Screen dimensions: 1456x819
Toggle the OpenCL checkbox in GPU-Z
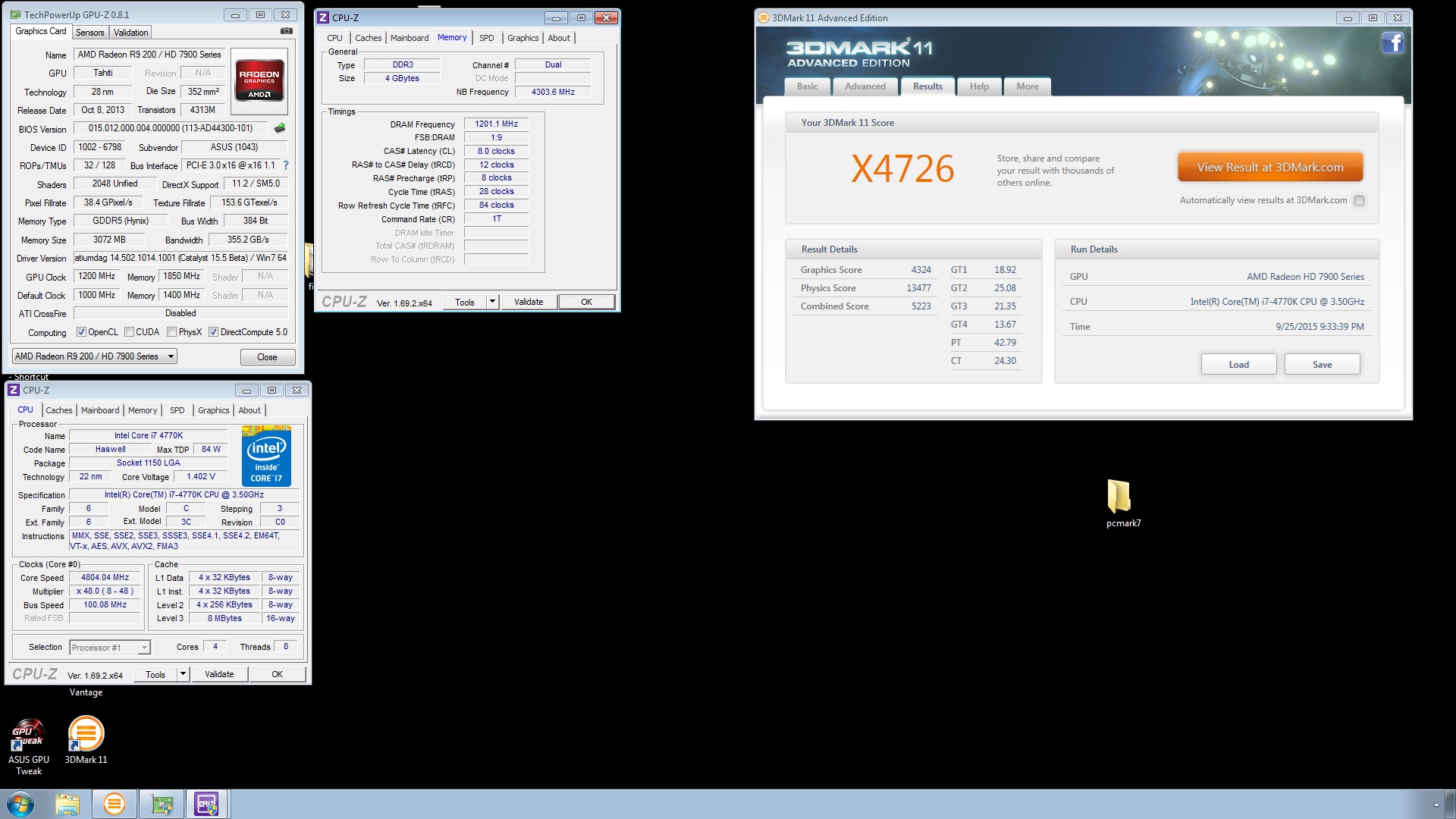81,332
